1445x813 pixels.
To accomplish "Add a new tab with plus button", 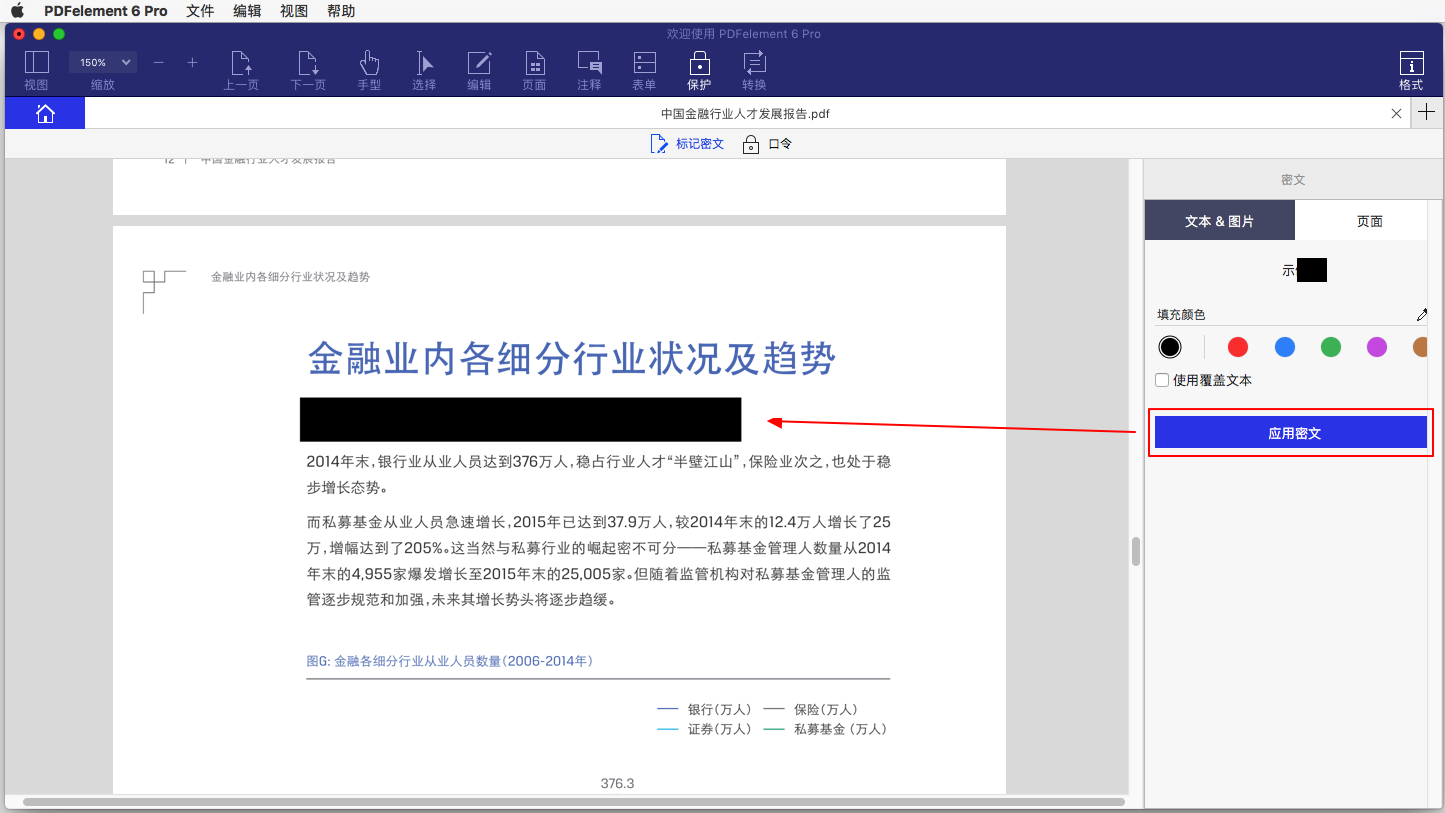I will 1427,113.
